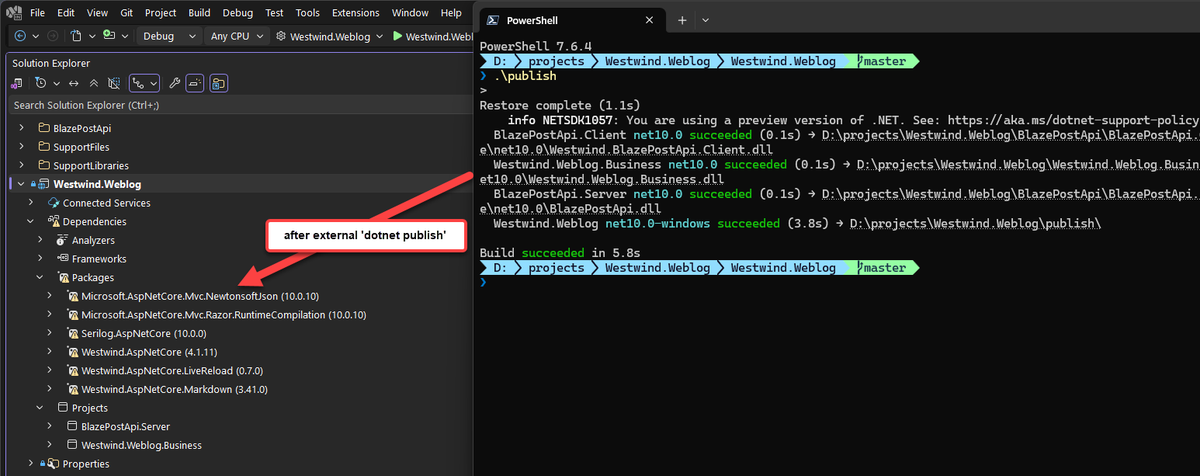Click the Serilog.AspNetCore package icon
The image size is (1200, 476).
tap(72, 333)
